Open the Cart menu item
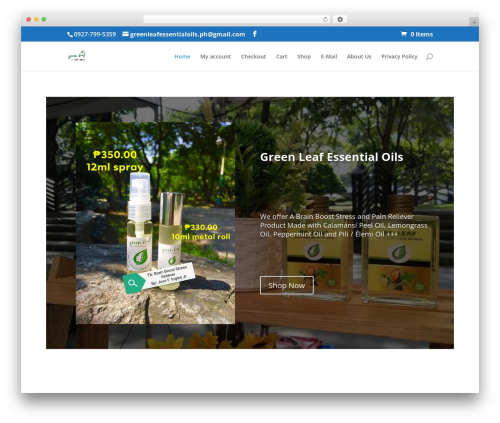 coord(281,57)
